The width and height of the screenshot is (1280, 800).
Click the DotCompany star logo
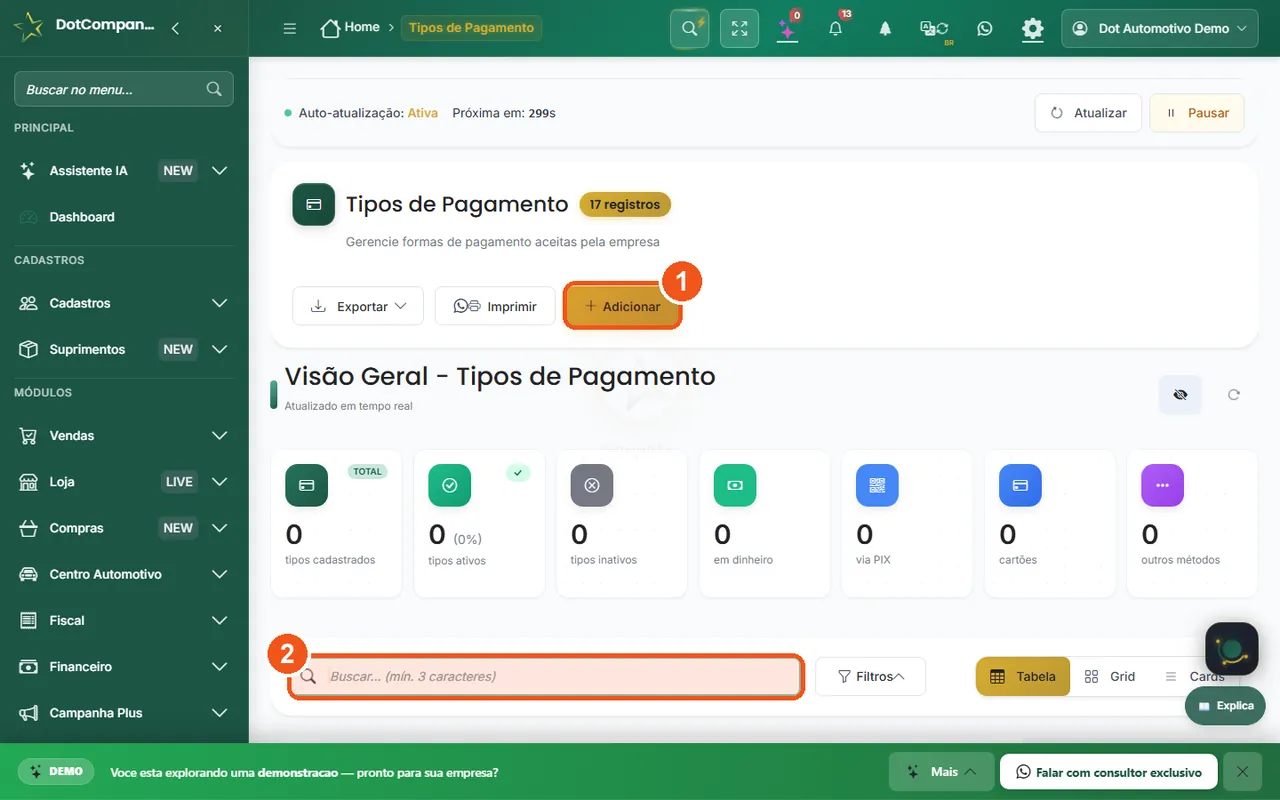coord(29,27)
